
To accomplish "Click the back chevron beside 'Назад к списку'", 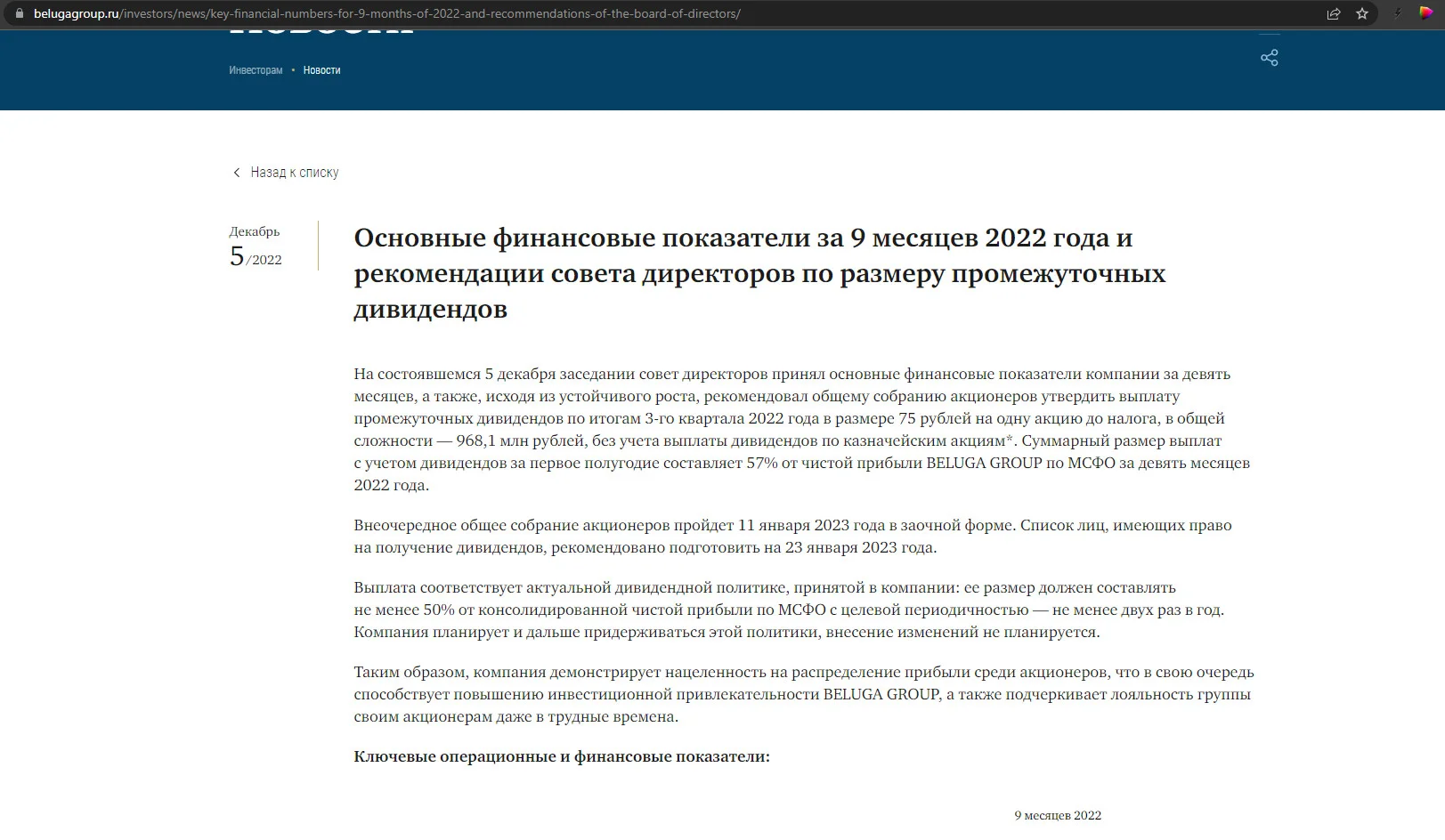I will point(236,173).
